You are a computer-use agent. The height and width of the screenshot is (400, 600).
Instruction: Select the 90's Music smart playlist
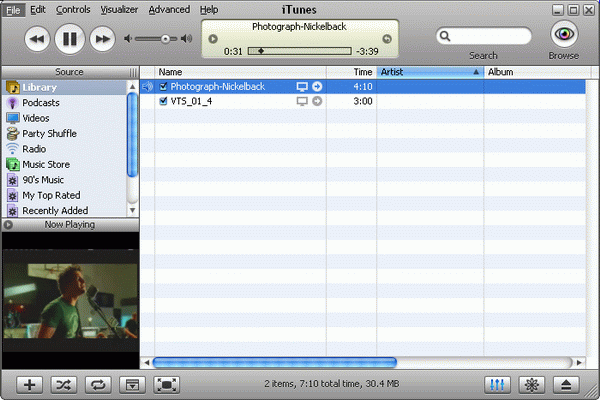click(x=64, y=180)
